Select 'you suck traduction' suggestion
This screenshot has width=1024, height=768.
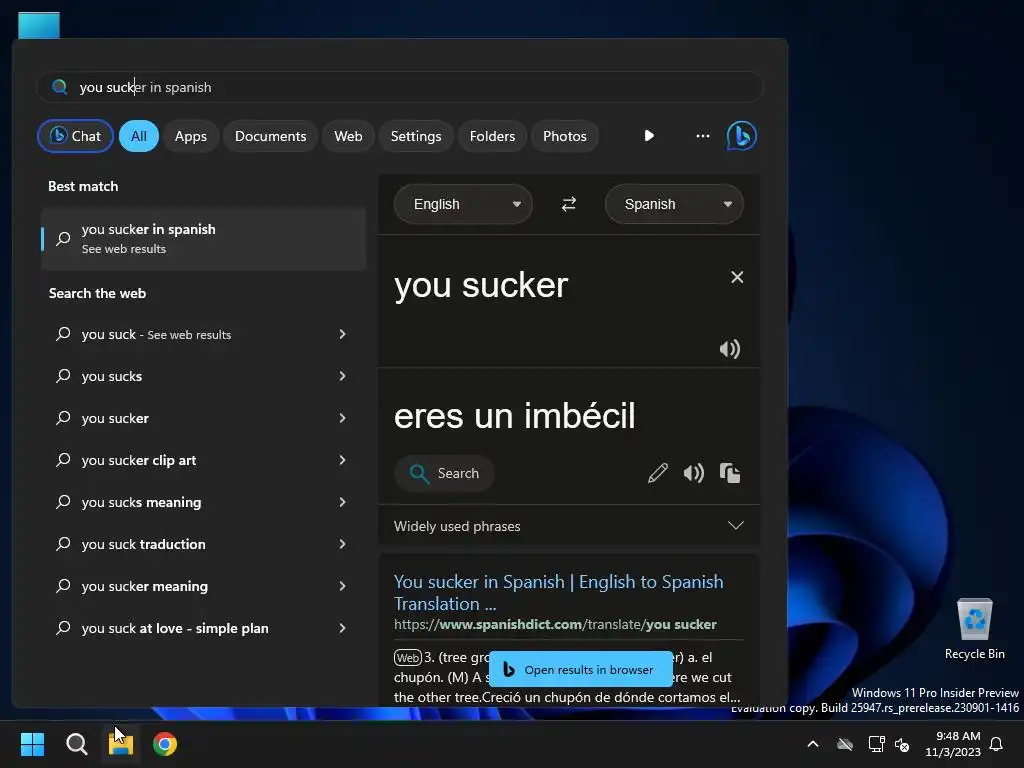pos(203,544)
